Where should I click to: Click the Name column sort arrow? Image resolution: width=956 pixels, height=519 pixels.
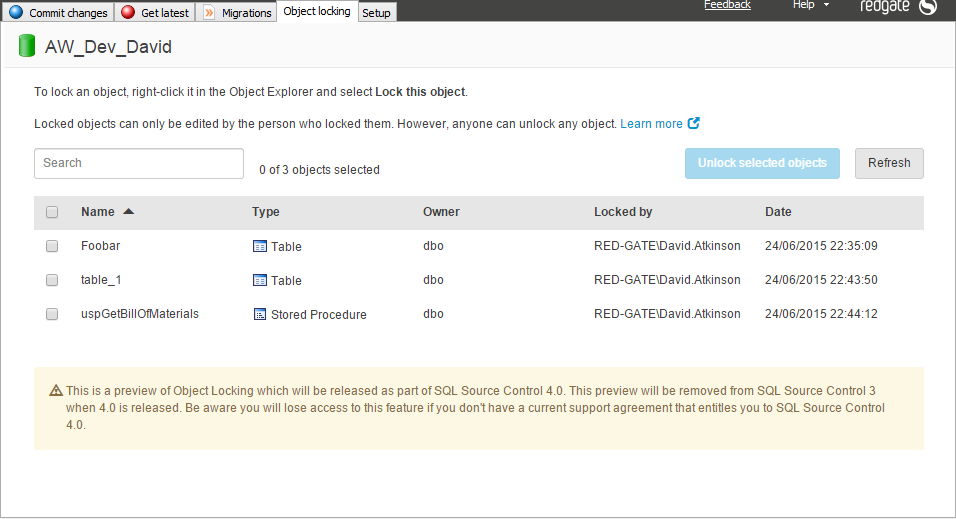click(128, 212)
